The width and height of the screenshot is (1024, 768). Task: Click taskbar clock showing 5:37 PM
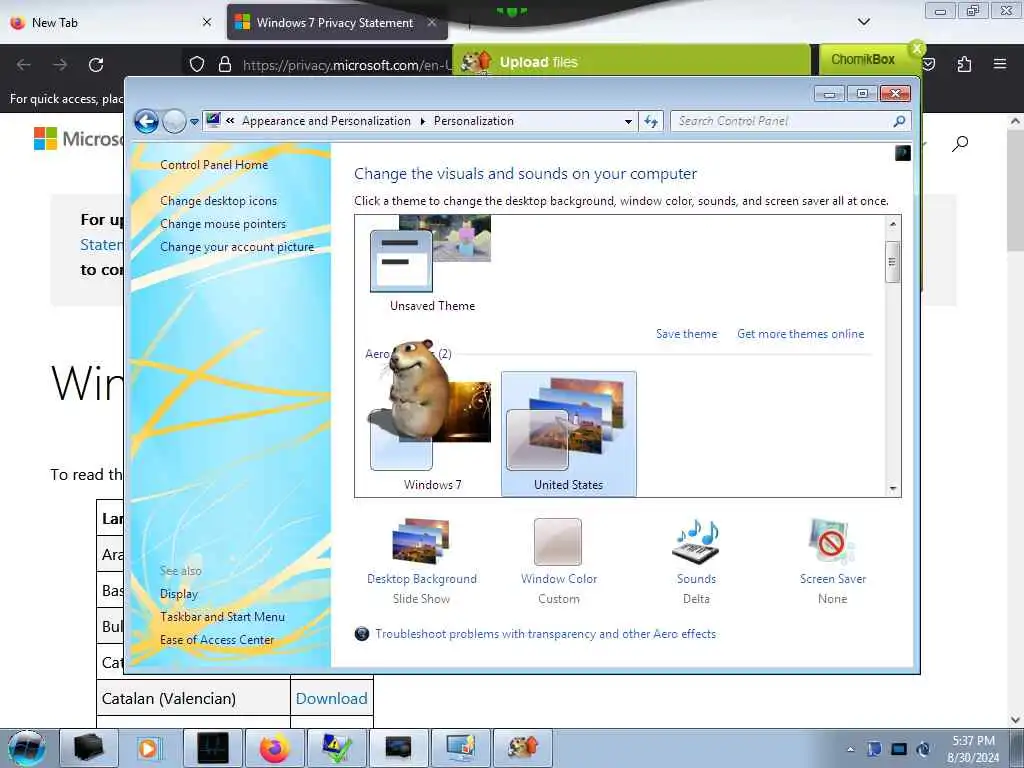(x=973, y=749)
